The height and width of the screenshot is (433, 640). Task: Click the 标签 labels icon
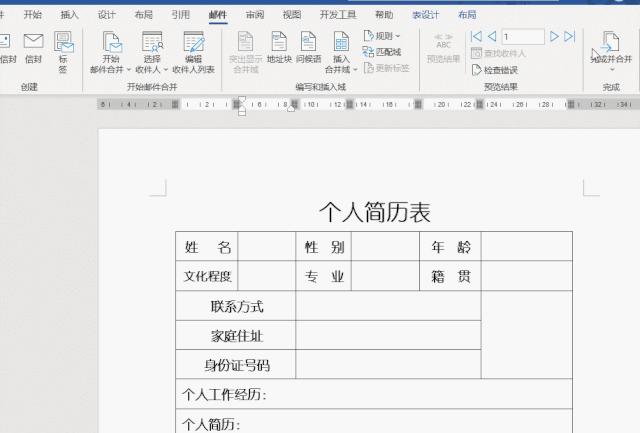coord(63,52)
